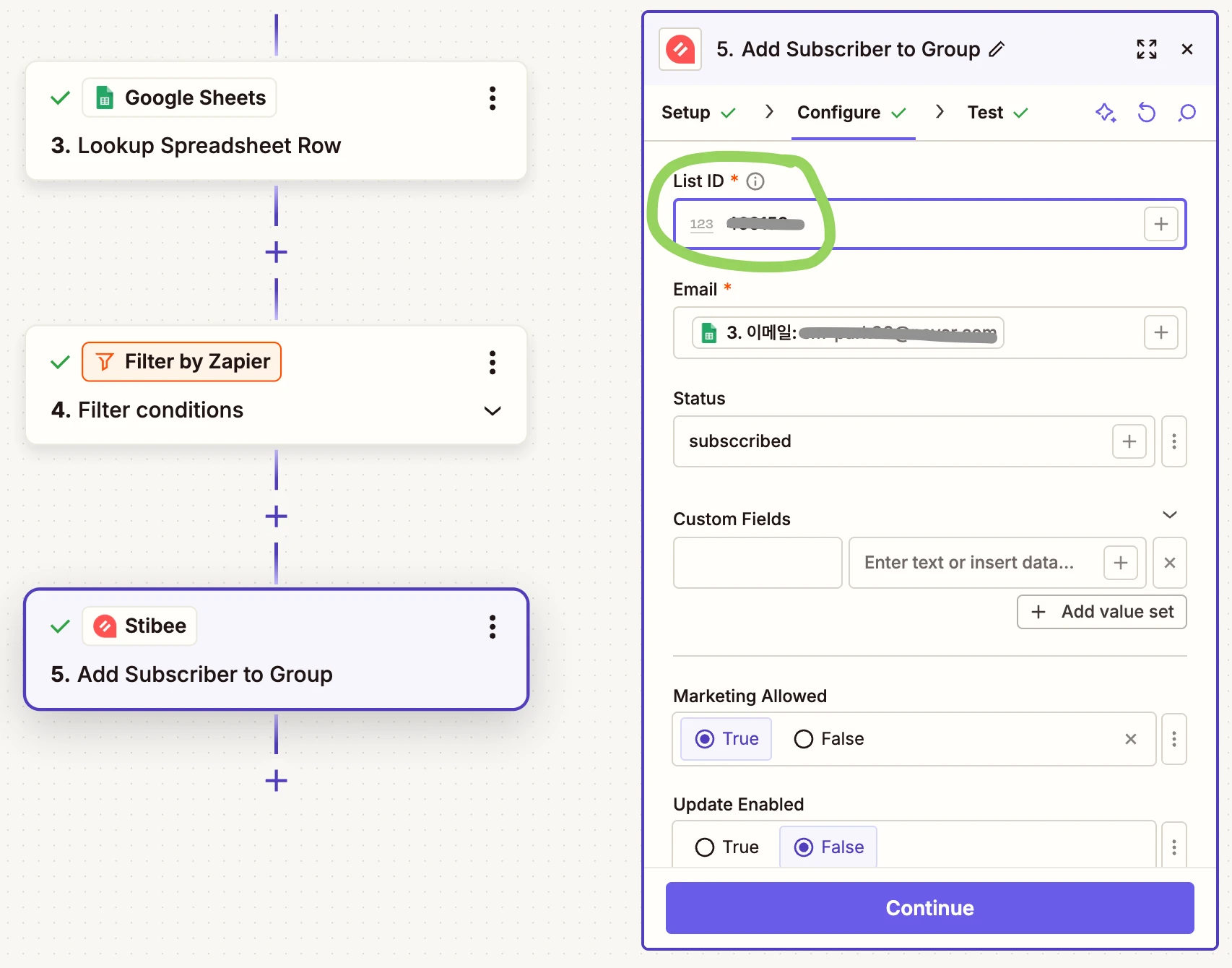Screen dimensions: 1232x968
Task: Open Stibee step three-dot menu
Action: [x=493, y=626]
